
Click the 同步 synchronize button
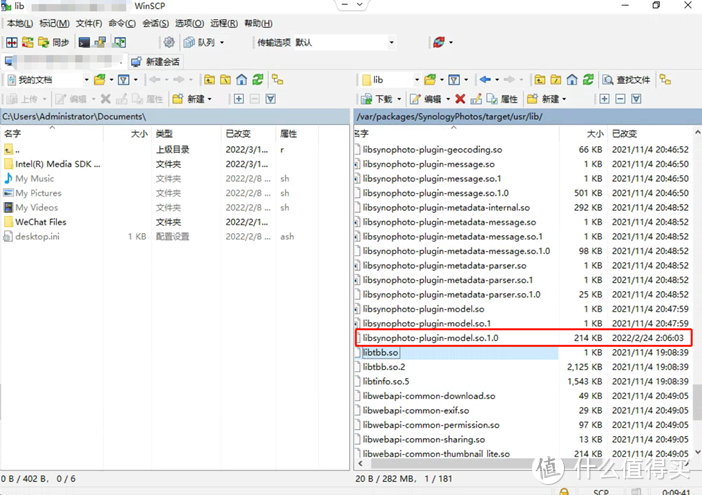(54, 43)
